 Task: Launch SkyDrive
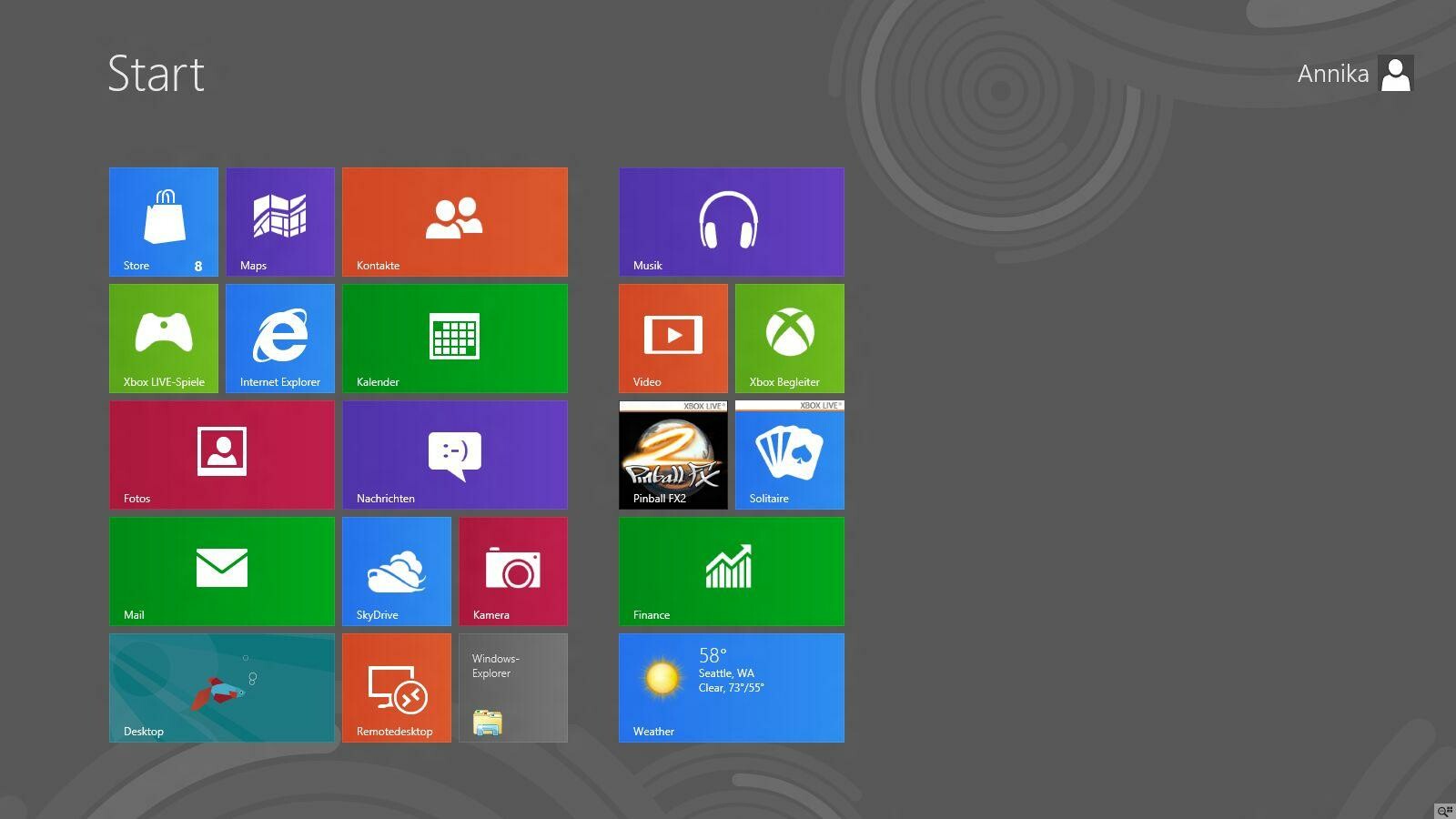click(x=397, y=571)
